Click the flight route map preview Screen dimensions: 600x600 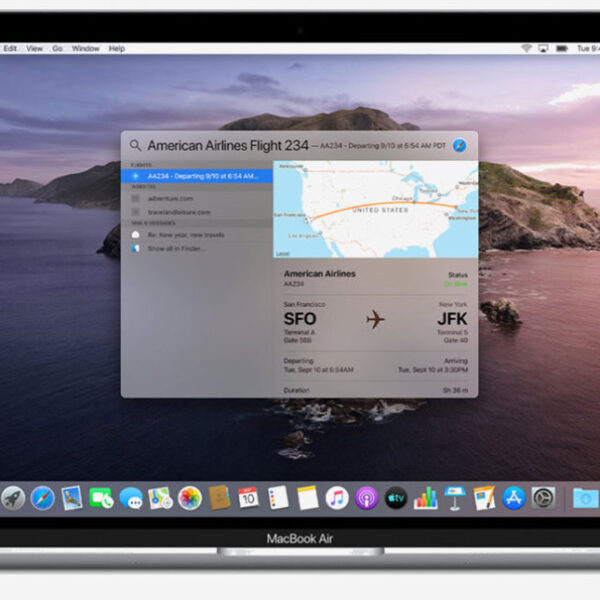pos(375,209)
